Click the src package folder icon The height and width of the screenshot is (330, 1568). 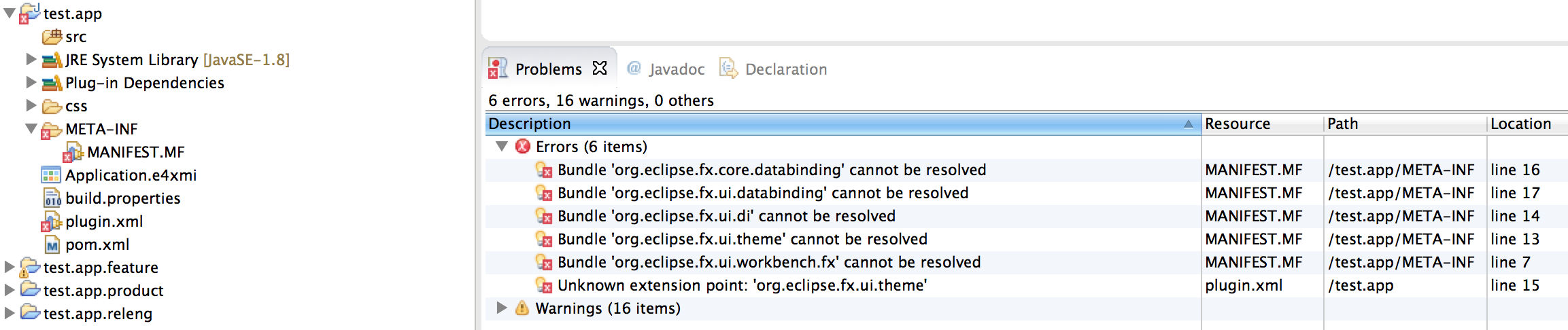(52, 37)
